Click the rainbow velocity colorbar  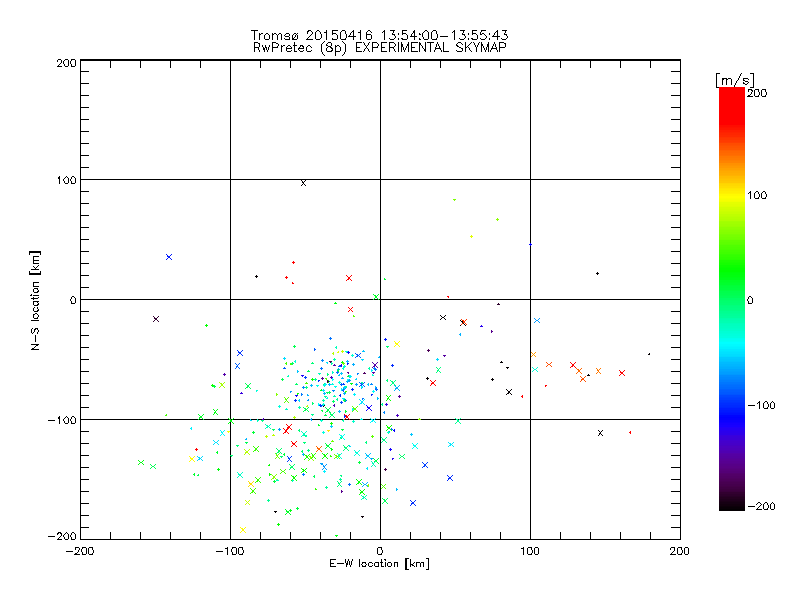pyautogui.click(x=732, y=299)
